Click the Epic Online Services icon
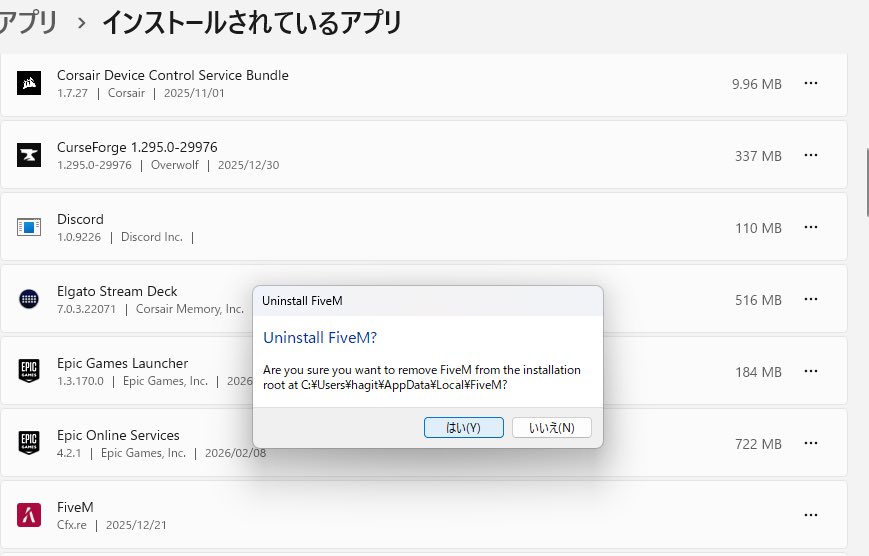This screenshot has width=869, height=556. 29,443
